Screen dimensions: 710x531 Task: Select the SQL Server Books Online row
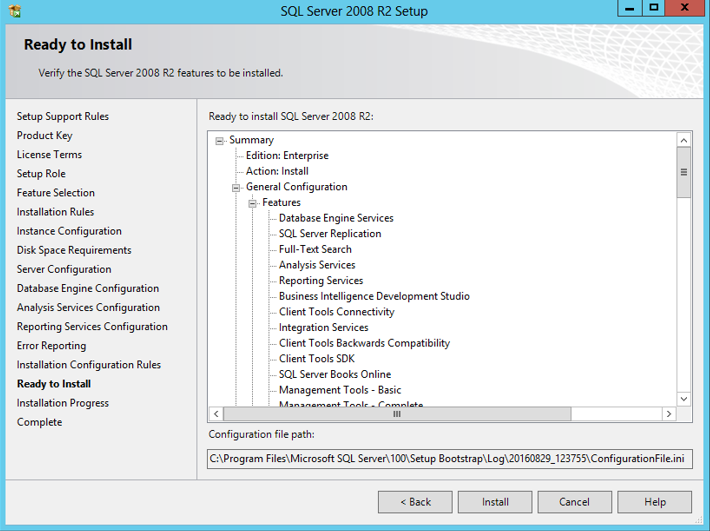[x=335, y=374]
